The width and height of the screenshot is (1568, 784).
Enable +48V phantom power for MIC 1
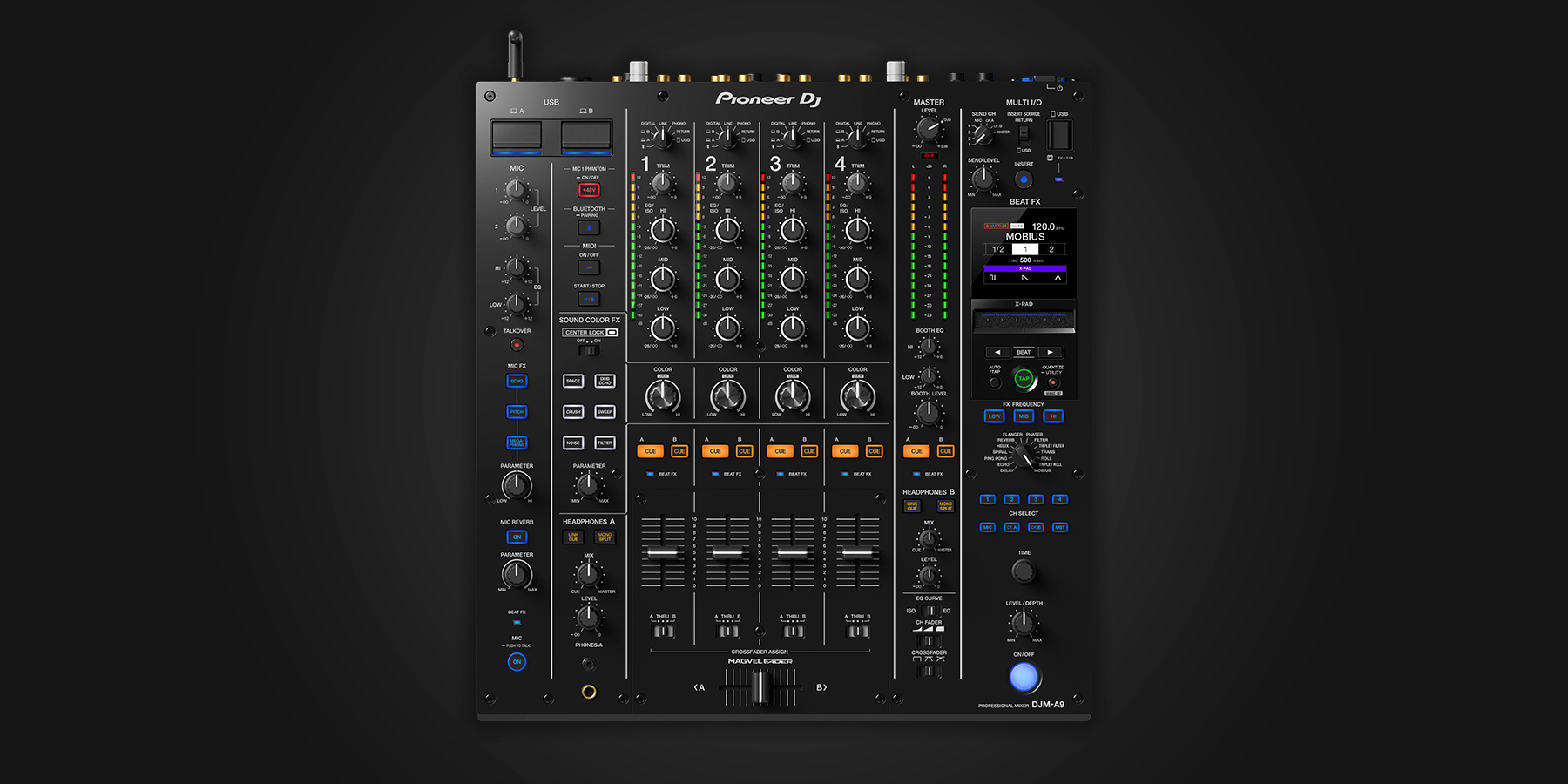pos(589,188)
